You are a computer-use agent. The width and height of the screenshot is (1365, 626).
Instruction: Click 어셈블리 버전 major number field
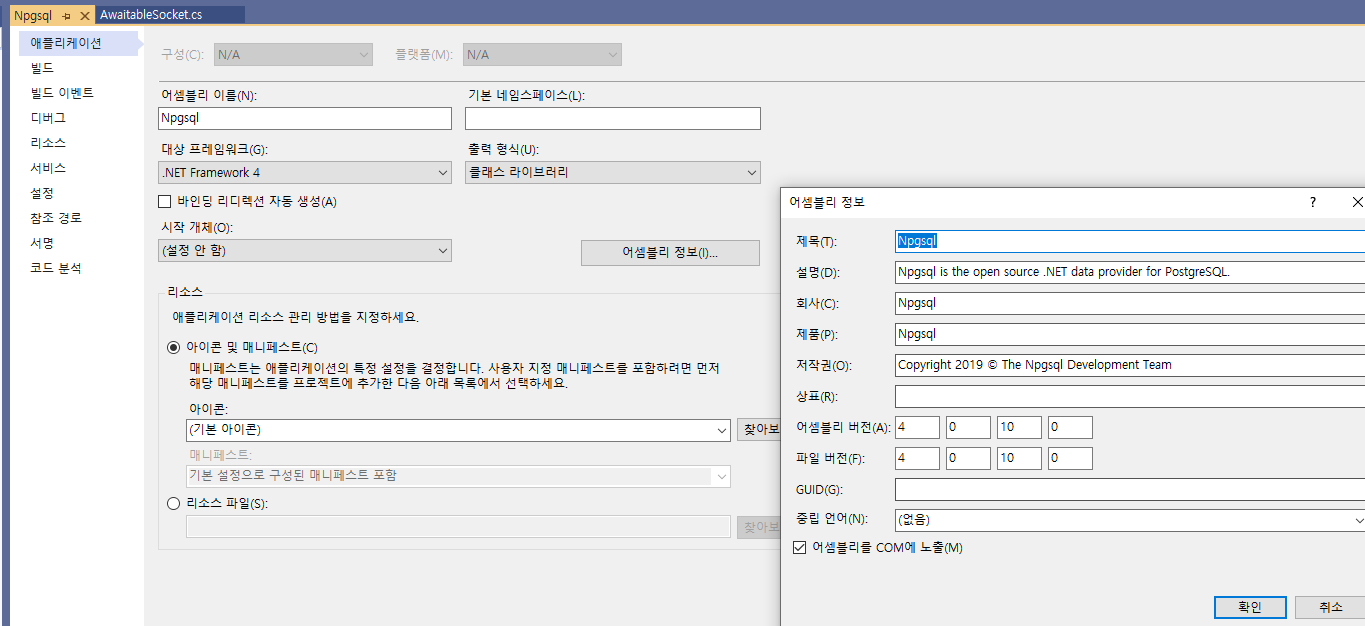pyautogui.click(x=917, y=427)
